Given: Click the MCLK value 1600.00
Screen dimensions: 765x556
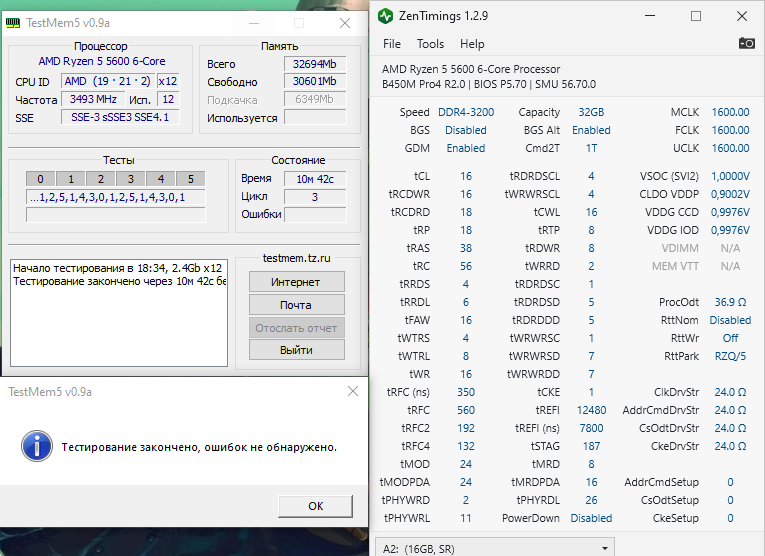Looking at the screenshot, I should click(x=730, y=112).
